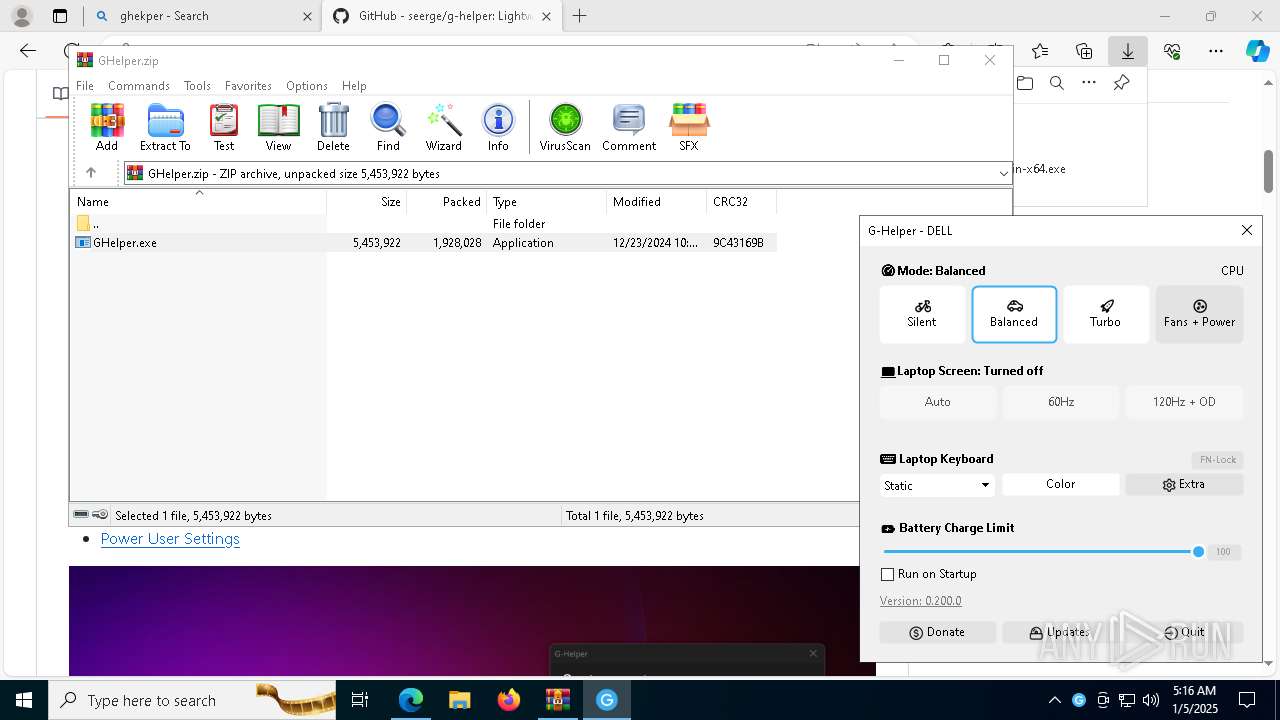Add a Comment to the archive
Viewport: 1280px width, 720px height.
pyautogui.click(x=629, y=127)
